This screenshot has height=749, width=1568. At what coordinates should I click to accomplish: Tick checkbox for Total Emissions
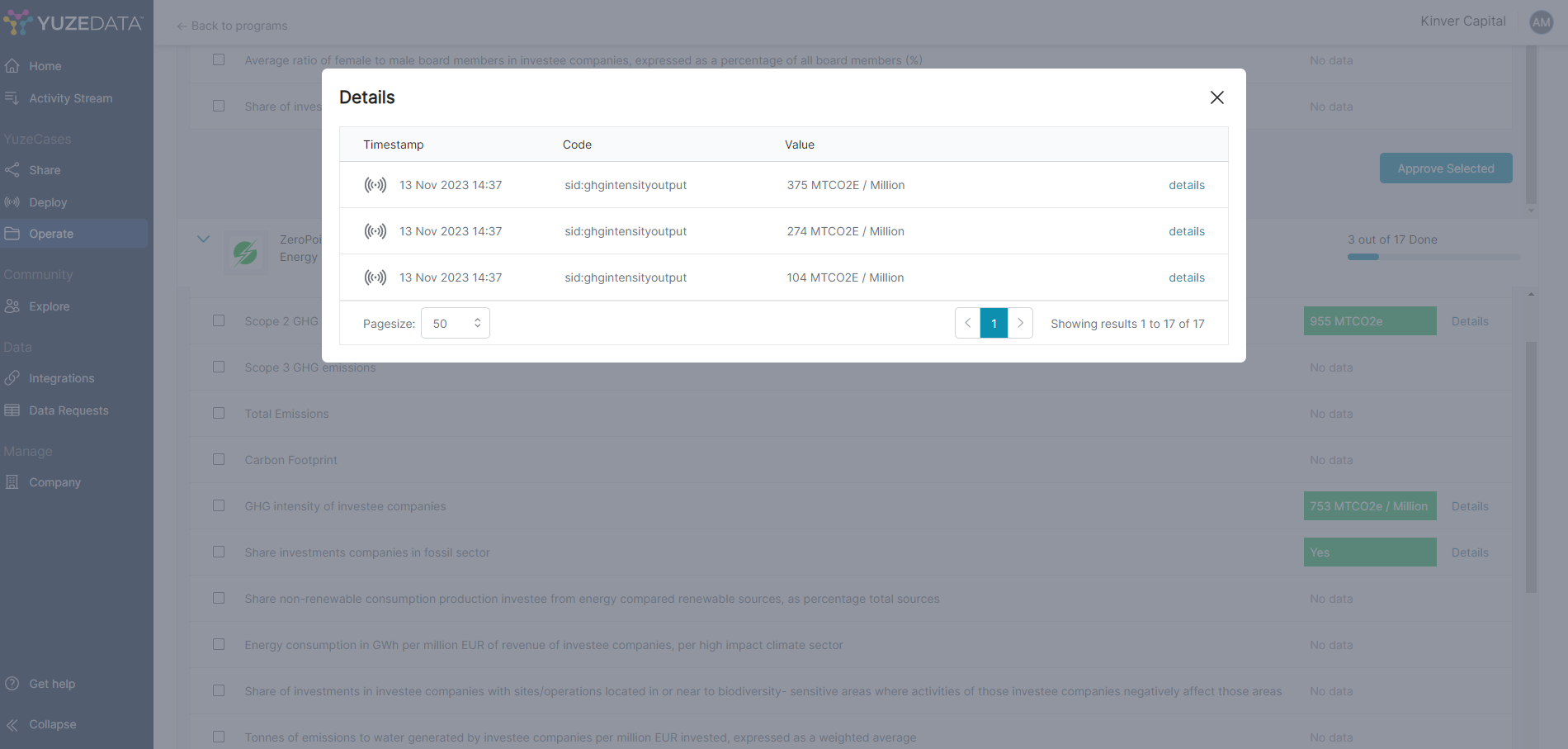[219, 413]
